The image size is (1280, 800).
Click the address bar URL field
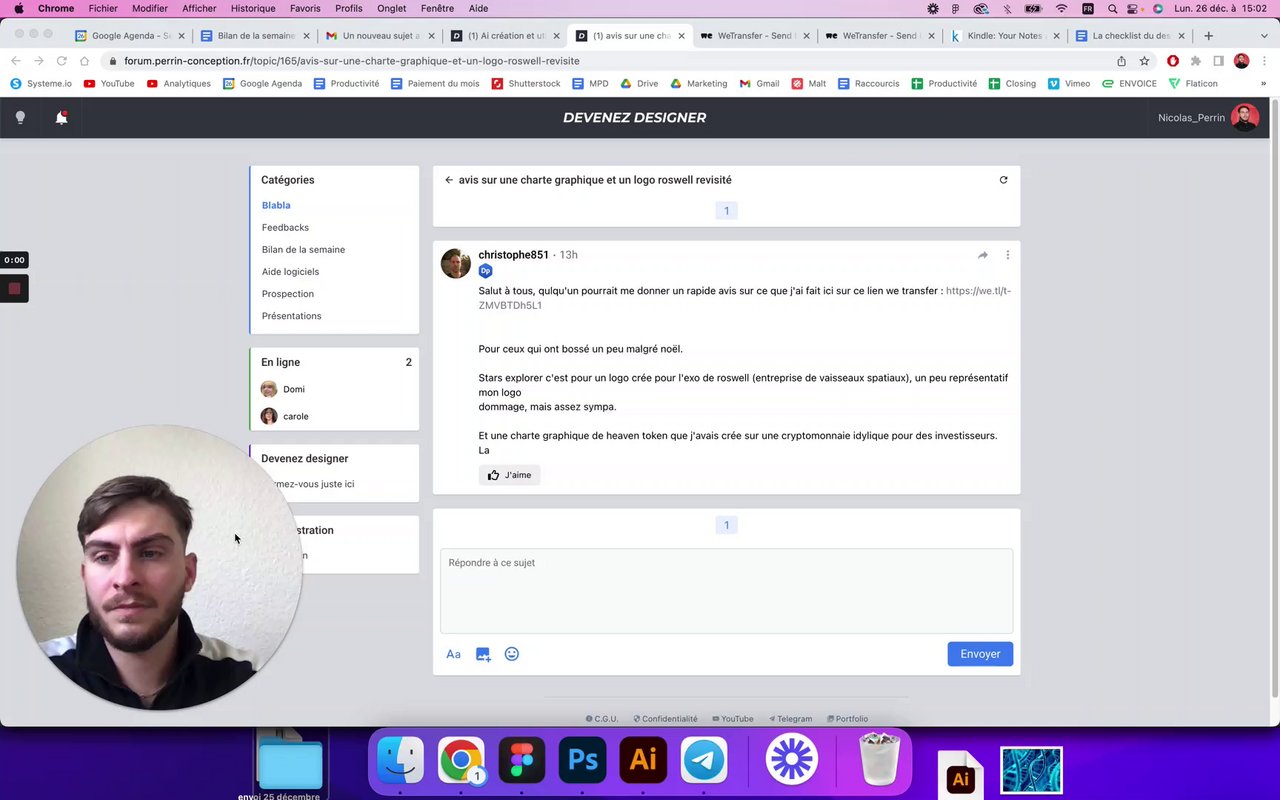coord(610,61)
